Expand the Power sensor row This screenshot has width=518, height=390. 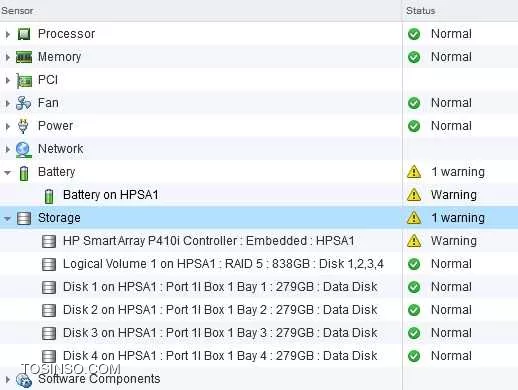(8, 126)
